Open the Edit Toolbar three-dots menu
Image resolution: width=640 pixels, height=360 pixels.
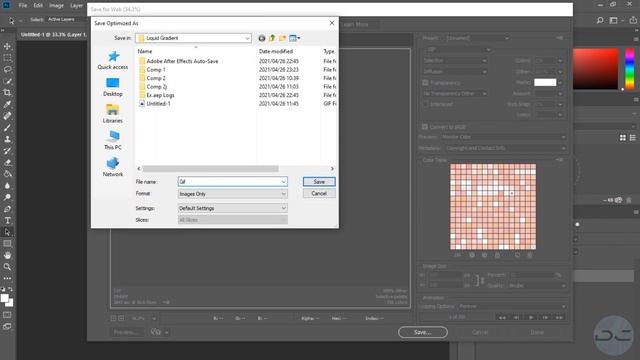7,278
